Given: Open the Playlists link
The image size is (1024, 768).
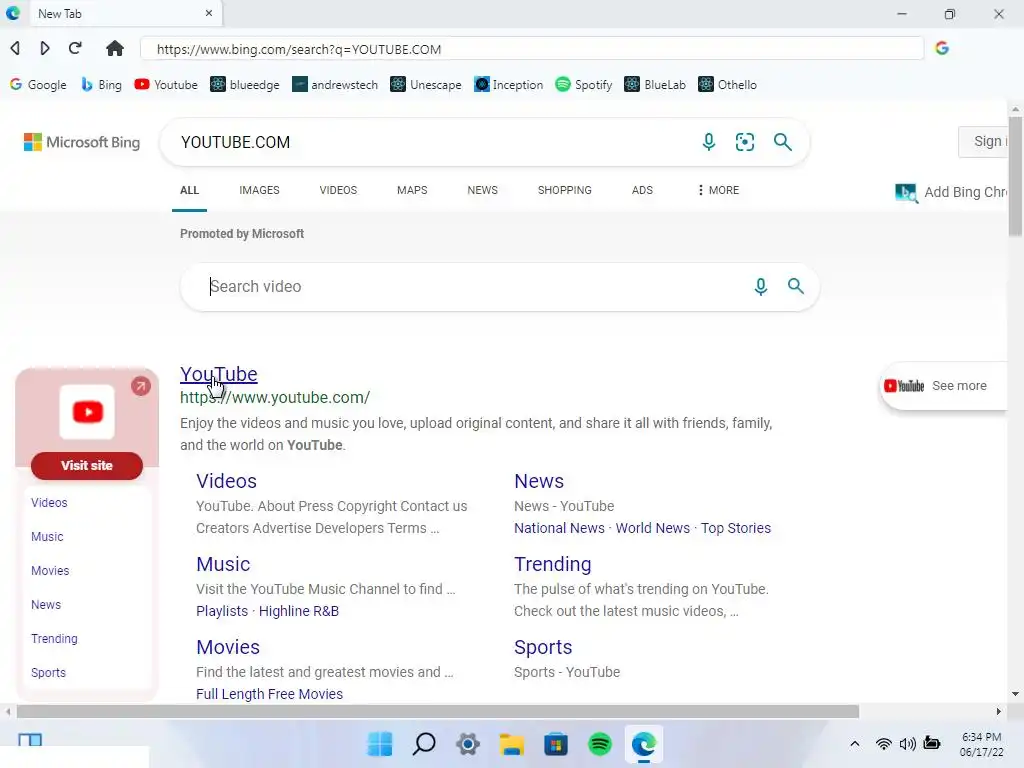Looking at the screenshot, I should click(x=222, y=611).
